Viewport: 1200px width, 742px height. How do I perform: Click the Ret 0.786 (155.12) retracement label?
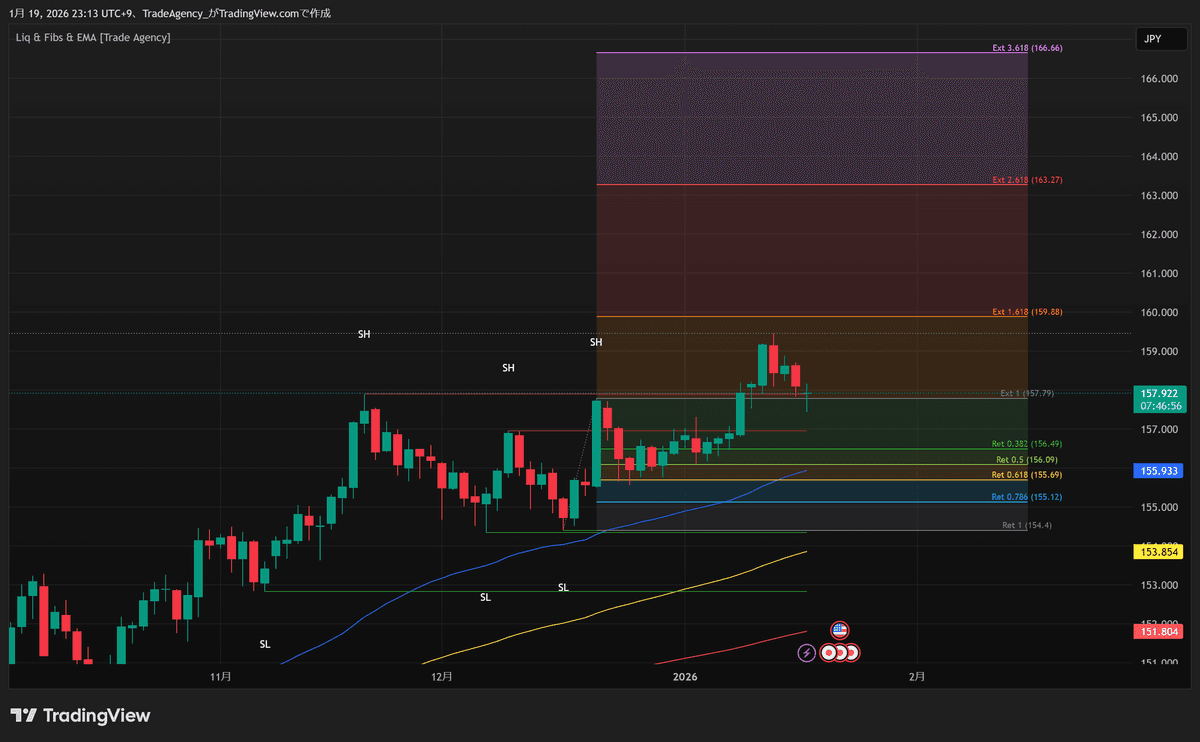click(1026, 497)
